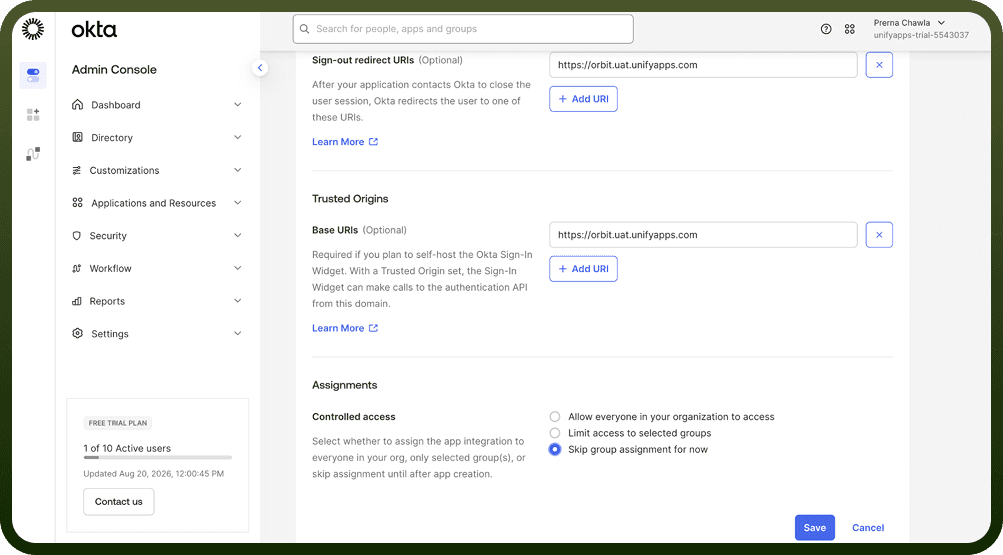Open the help question mark icon
This screenshot has width=1003, height=555.
point(826,29)
